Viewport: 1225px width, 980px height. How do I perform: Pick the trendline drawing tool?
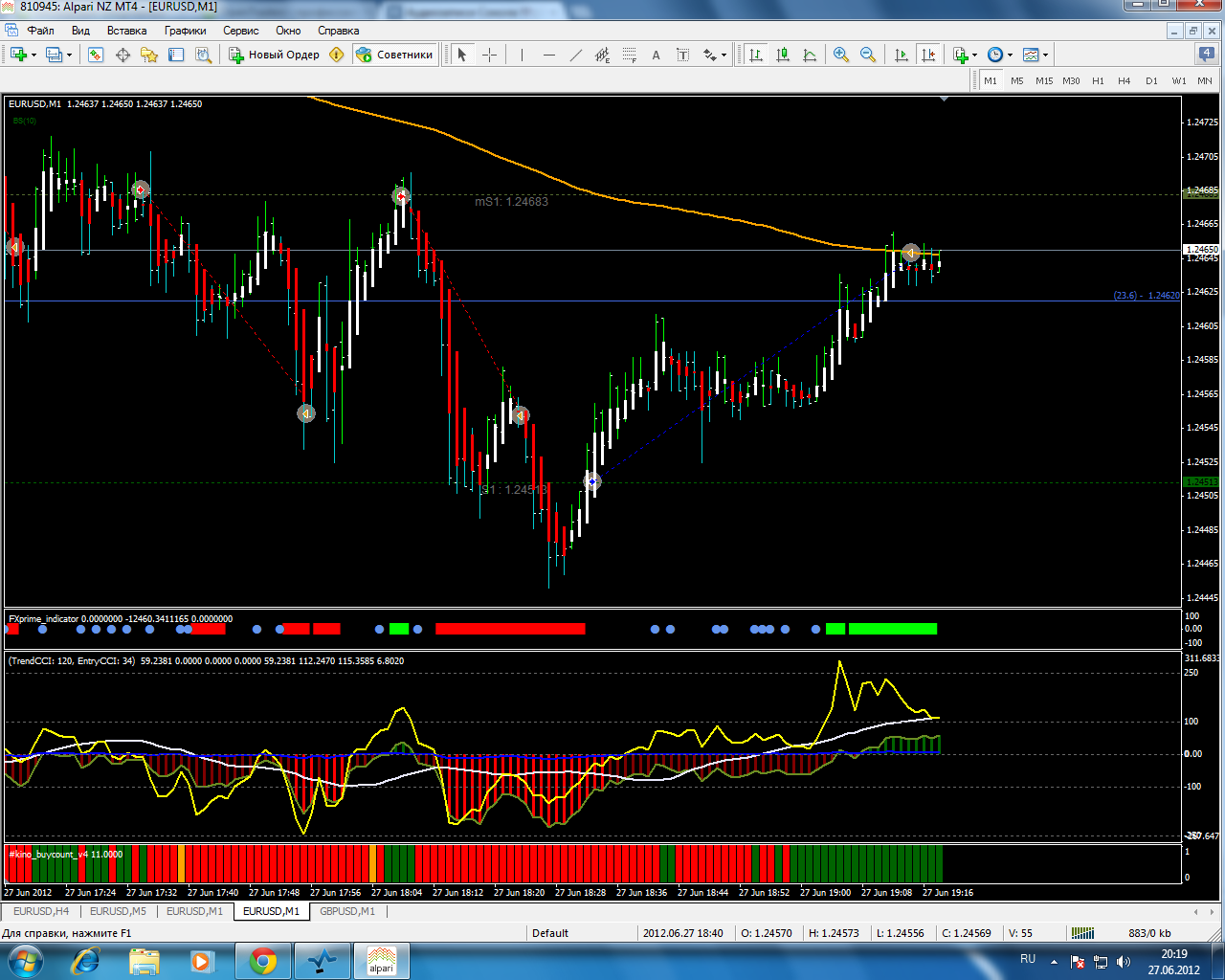tap(575, 55)
